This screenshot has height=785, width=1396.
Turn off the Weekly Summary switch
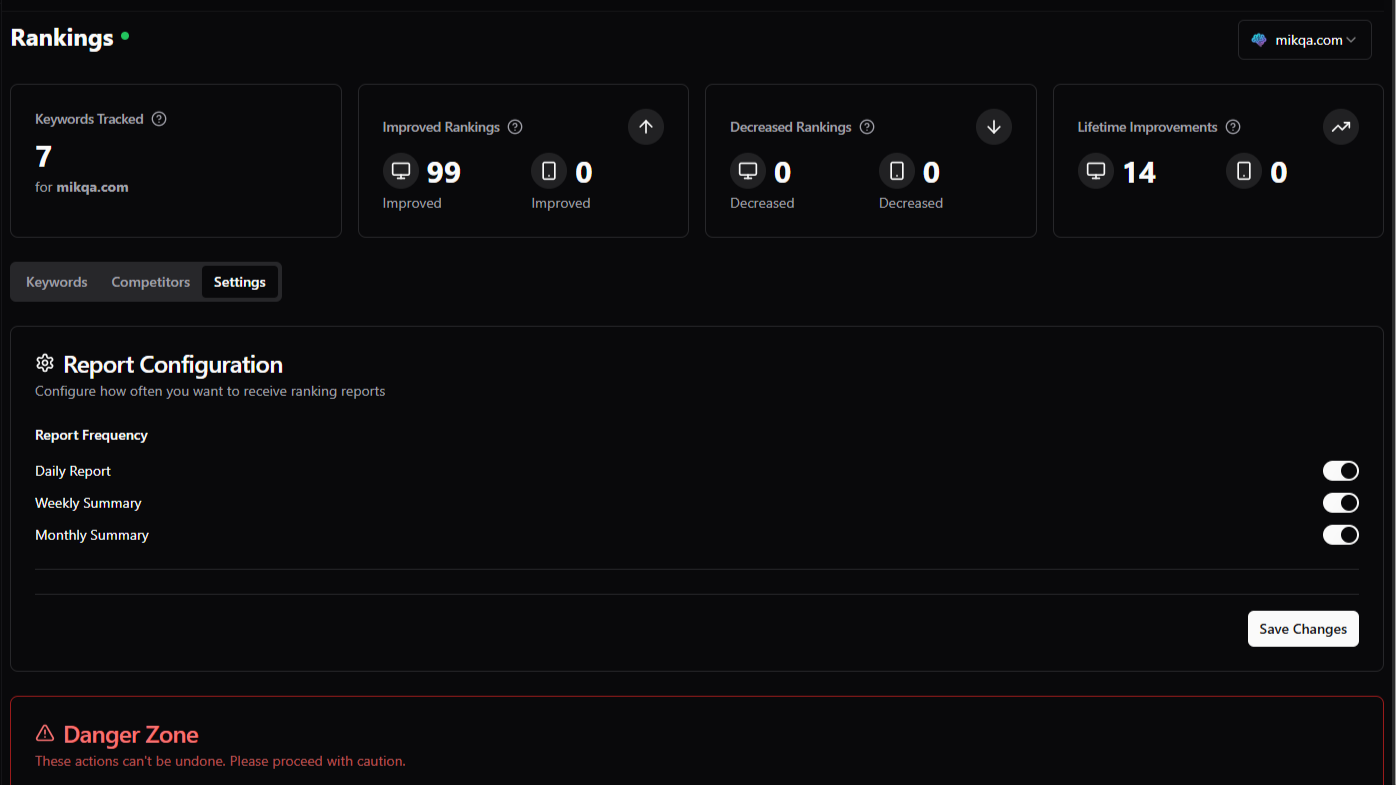click(x=1340, y=503)
